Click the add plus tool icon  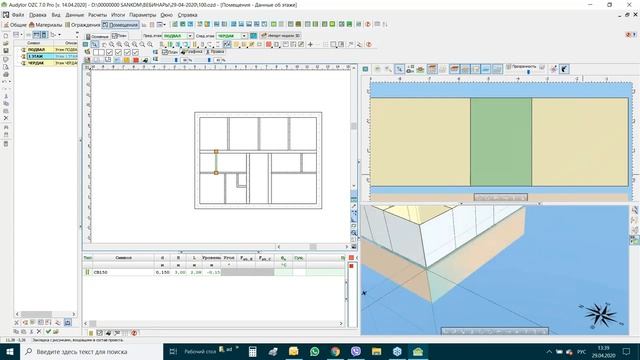(x=310, y=44)
